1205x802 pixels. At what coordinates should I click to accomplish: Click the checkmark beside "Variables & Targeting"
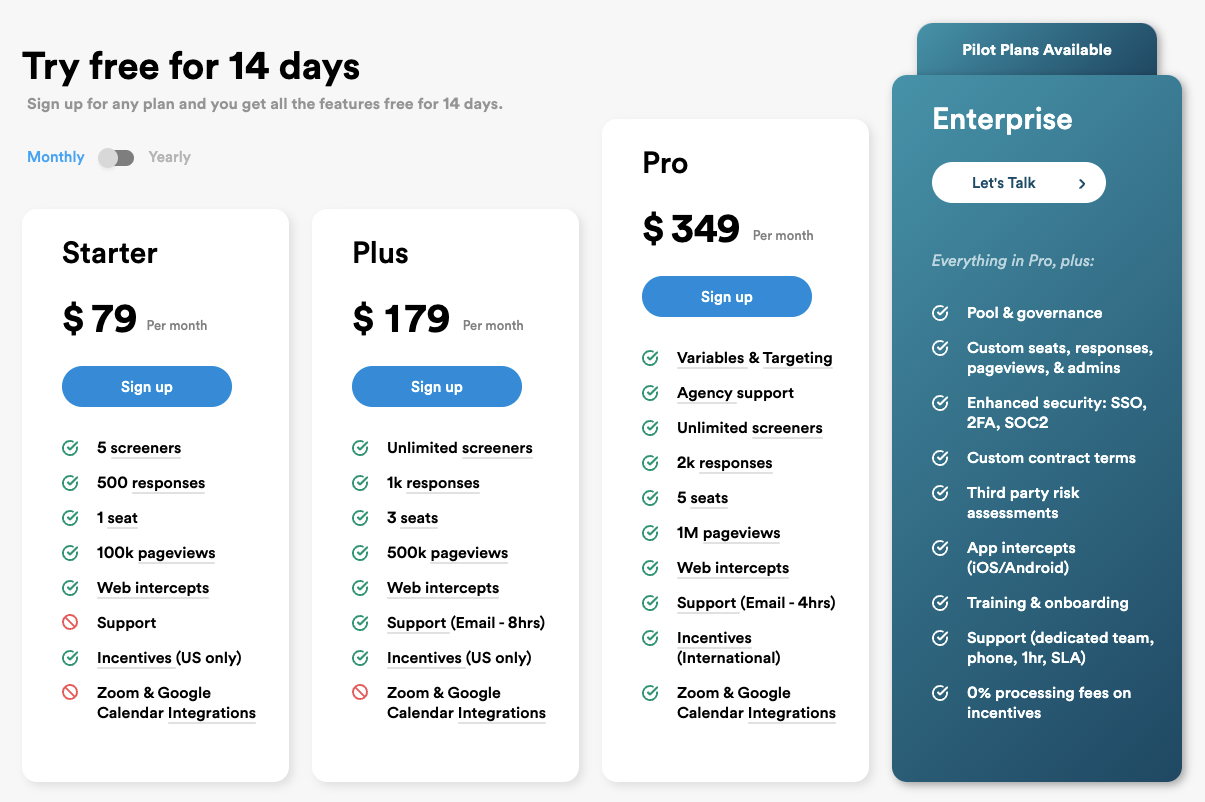pos(652,358)
